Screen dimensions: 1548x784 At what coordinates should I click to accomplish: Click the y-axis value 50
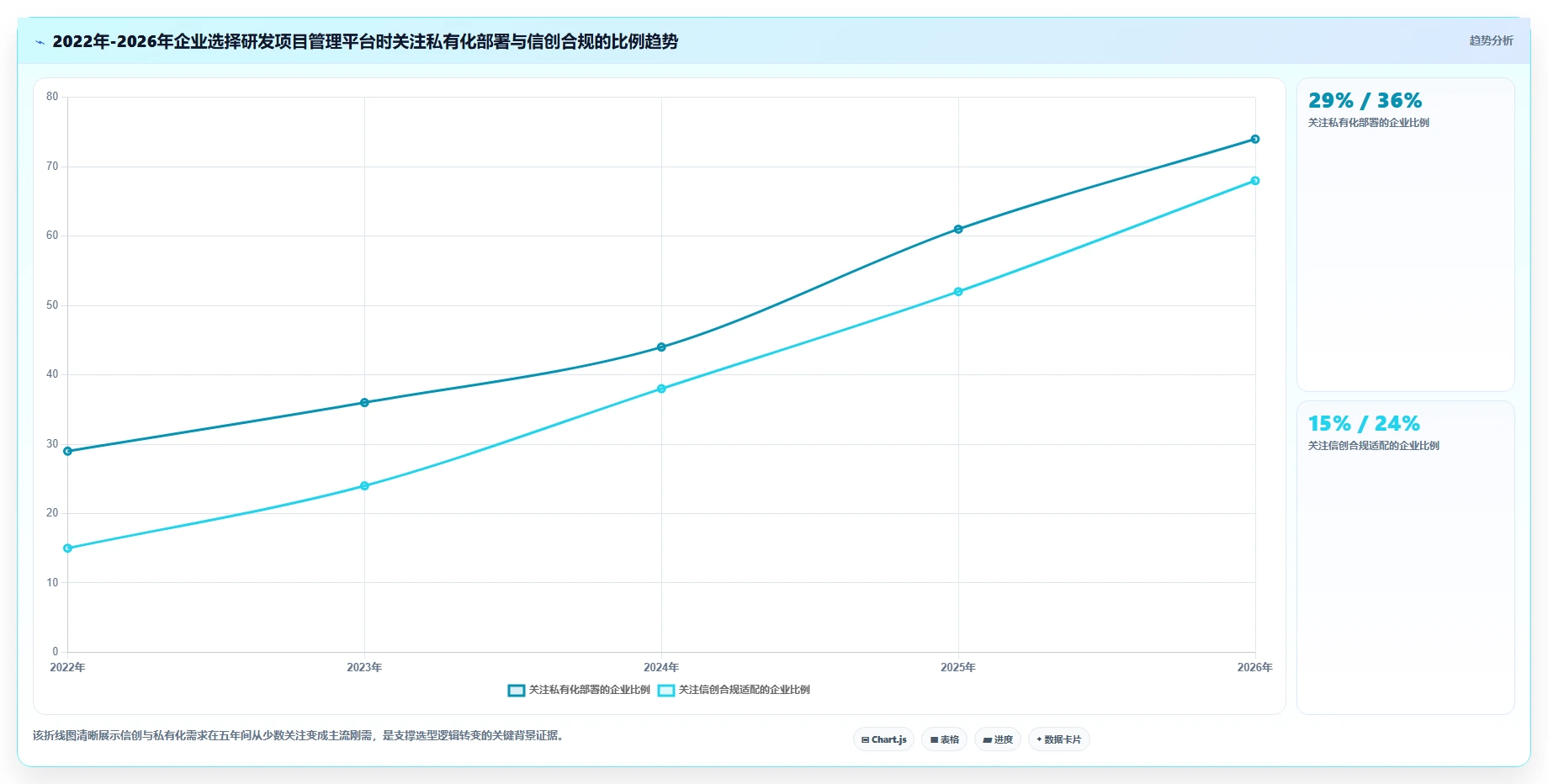tap(52, 305)
